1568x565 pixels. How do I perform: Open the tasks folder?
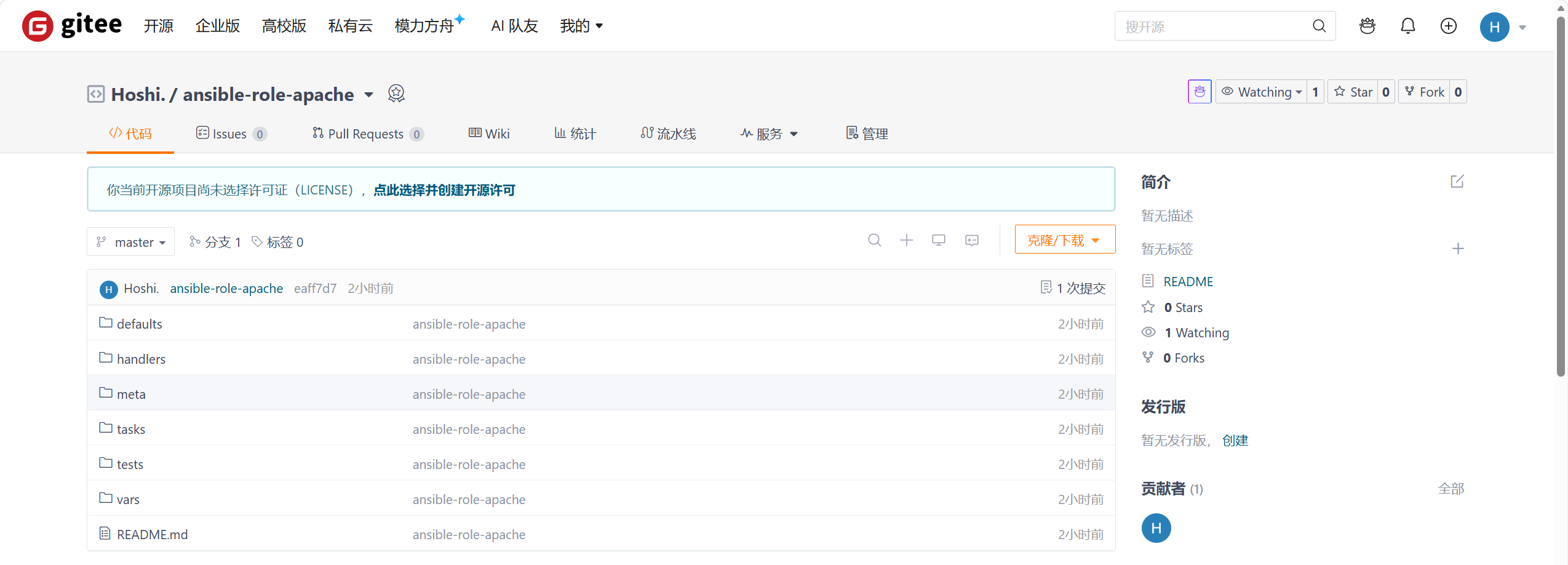131,429
